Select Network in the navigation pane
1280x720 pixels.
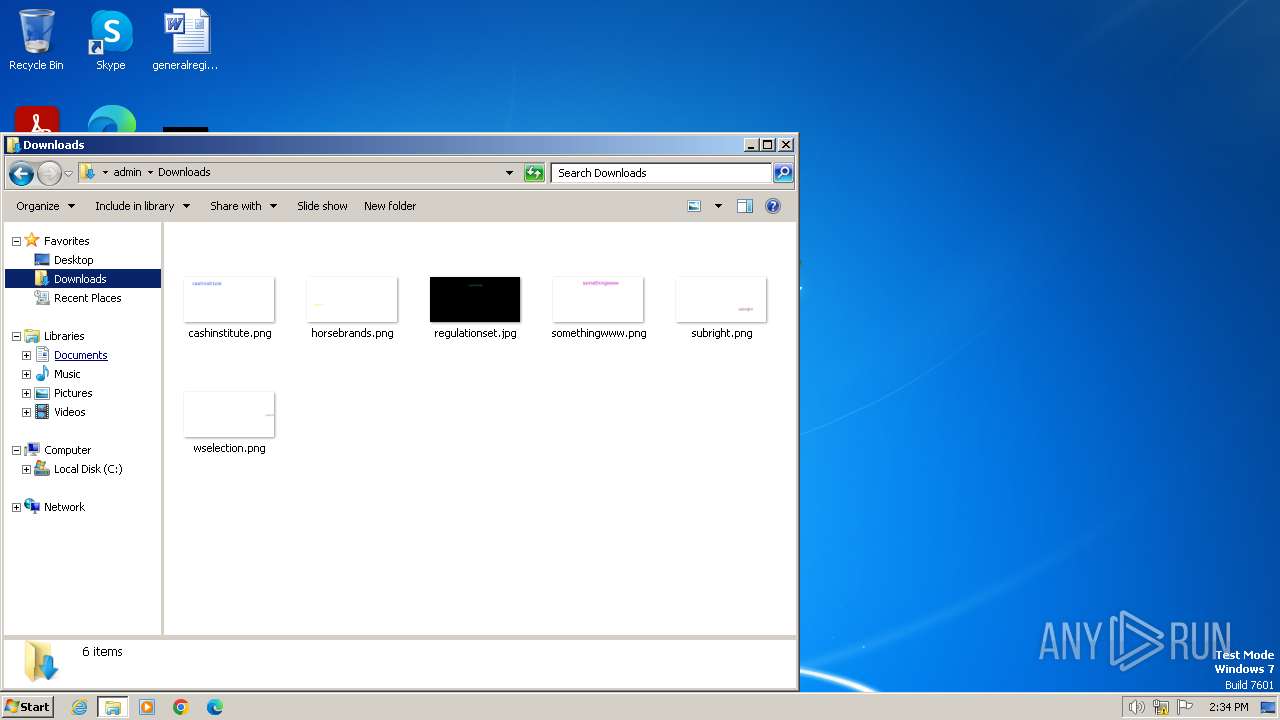[64, 507]
